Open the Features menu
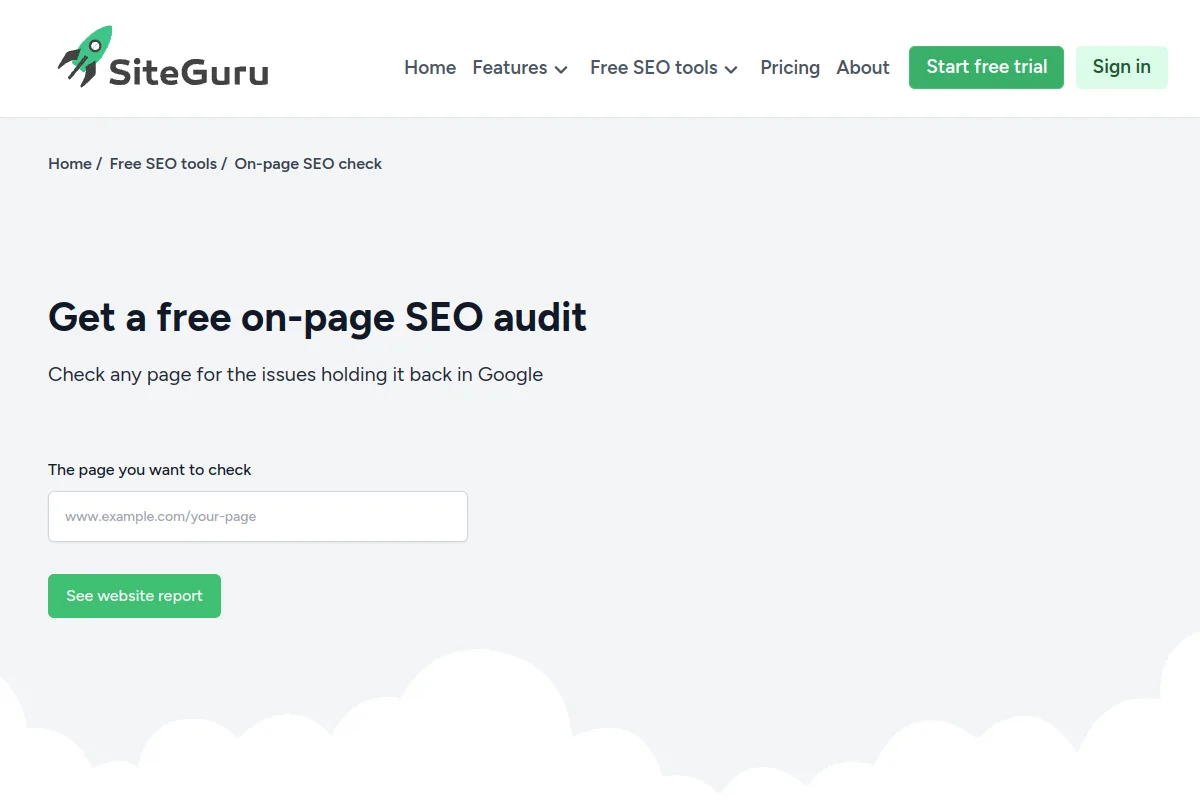 [x=520, y=67]
